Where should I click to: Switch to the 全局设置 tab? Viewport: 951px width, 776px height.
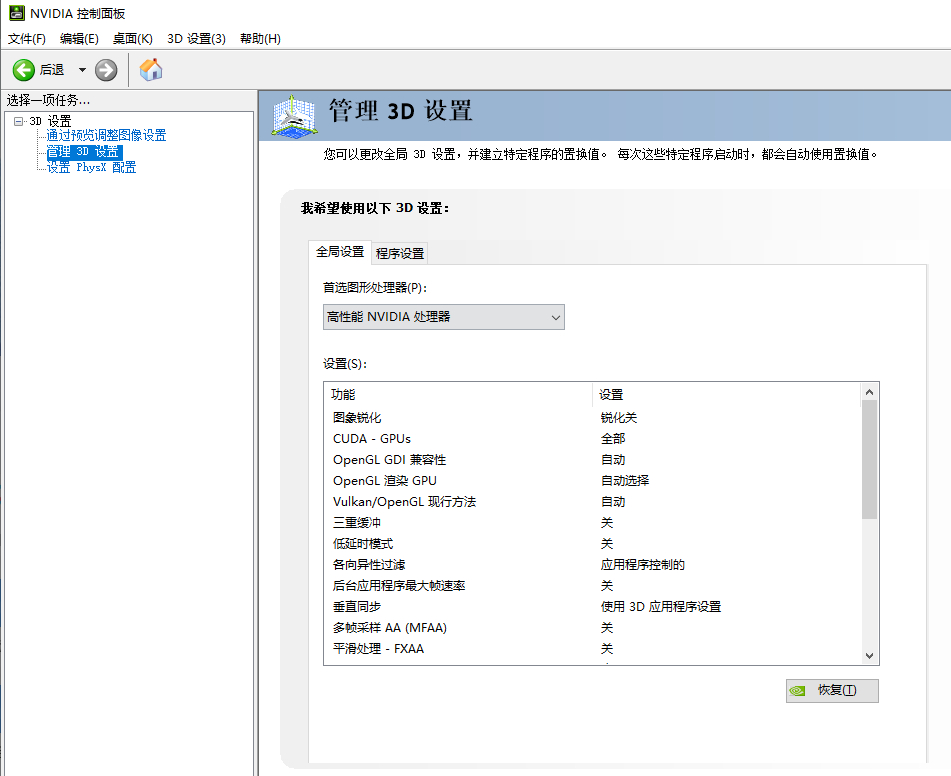(340, 252)
